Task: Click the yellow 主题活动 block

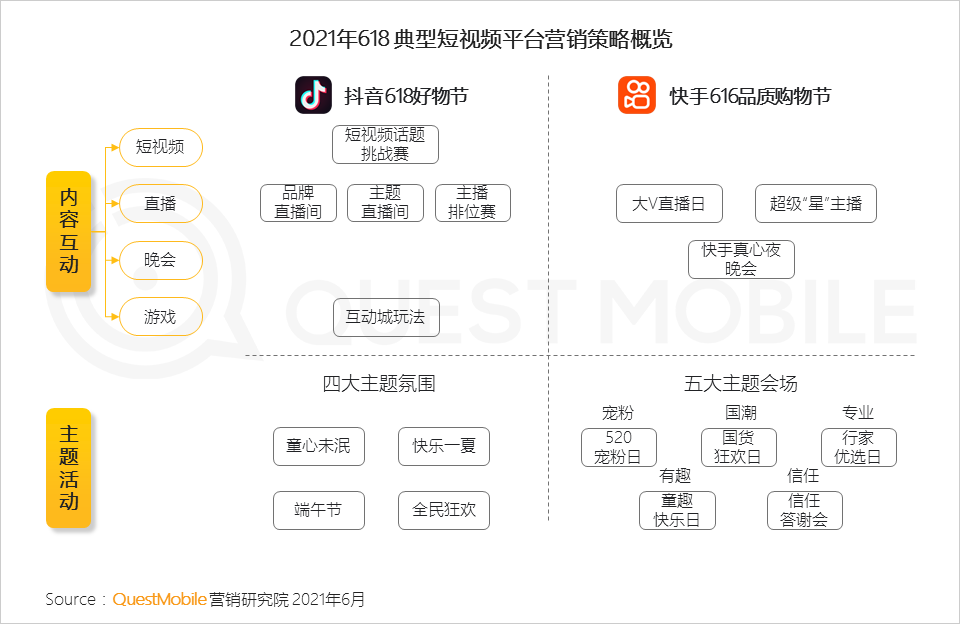Action: tap(69, 468)
